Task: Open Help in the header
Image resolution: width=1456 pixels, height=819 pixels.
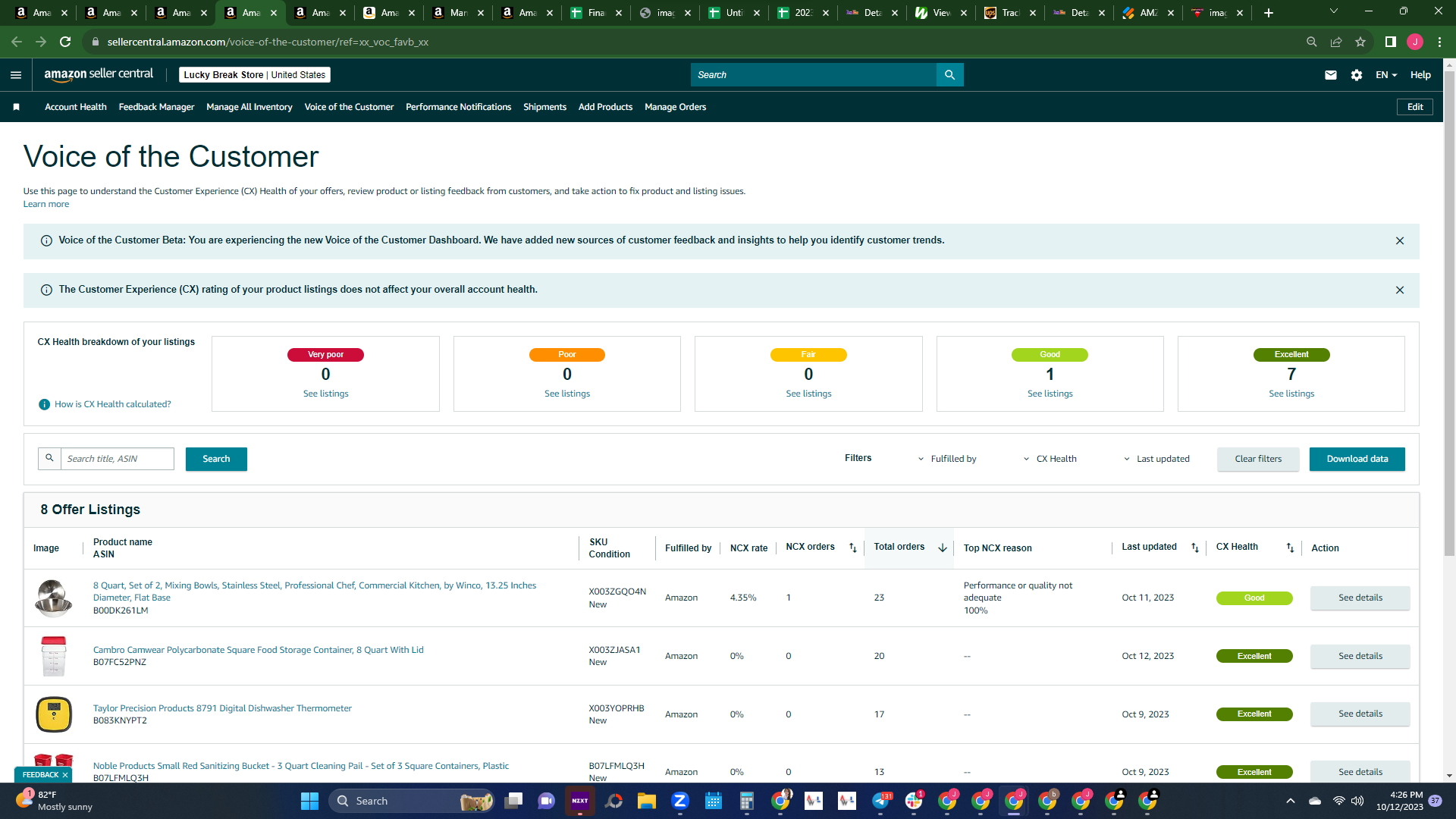Action: tap(1420, 75)
